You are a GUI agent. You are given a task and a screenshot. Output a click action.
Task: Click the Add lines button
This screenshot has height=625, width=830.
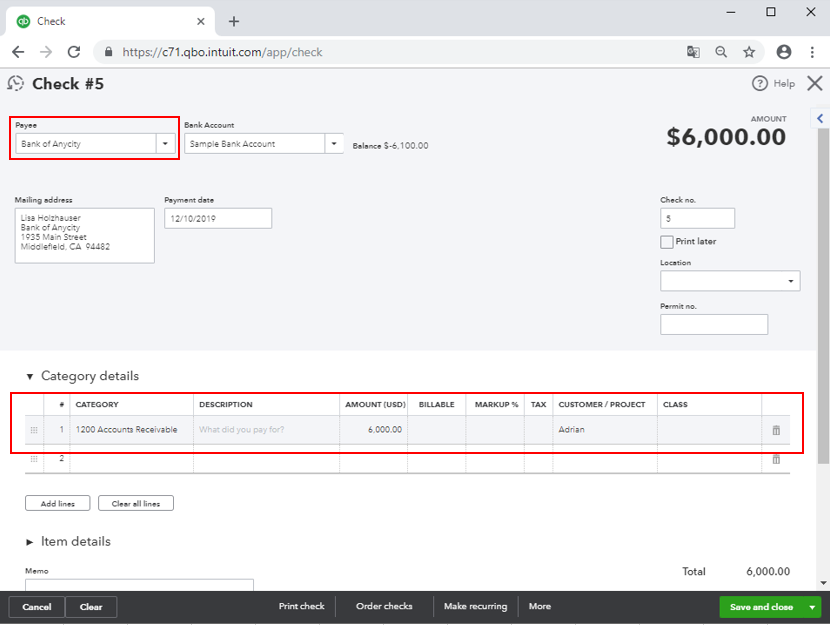click(x=57, y=503)
